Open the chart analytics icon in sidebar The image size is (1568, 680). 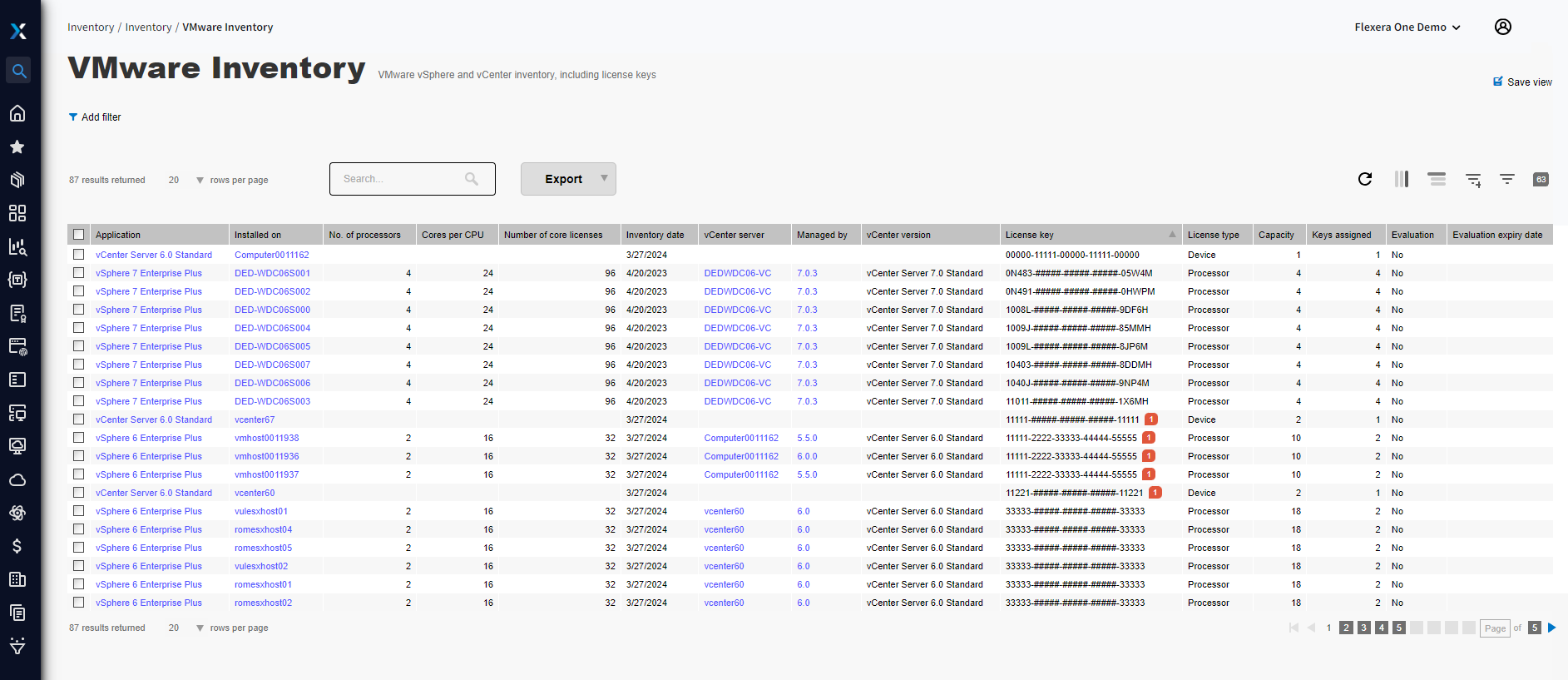point(17,246)
